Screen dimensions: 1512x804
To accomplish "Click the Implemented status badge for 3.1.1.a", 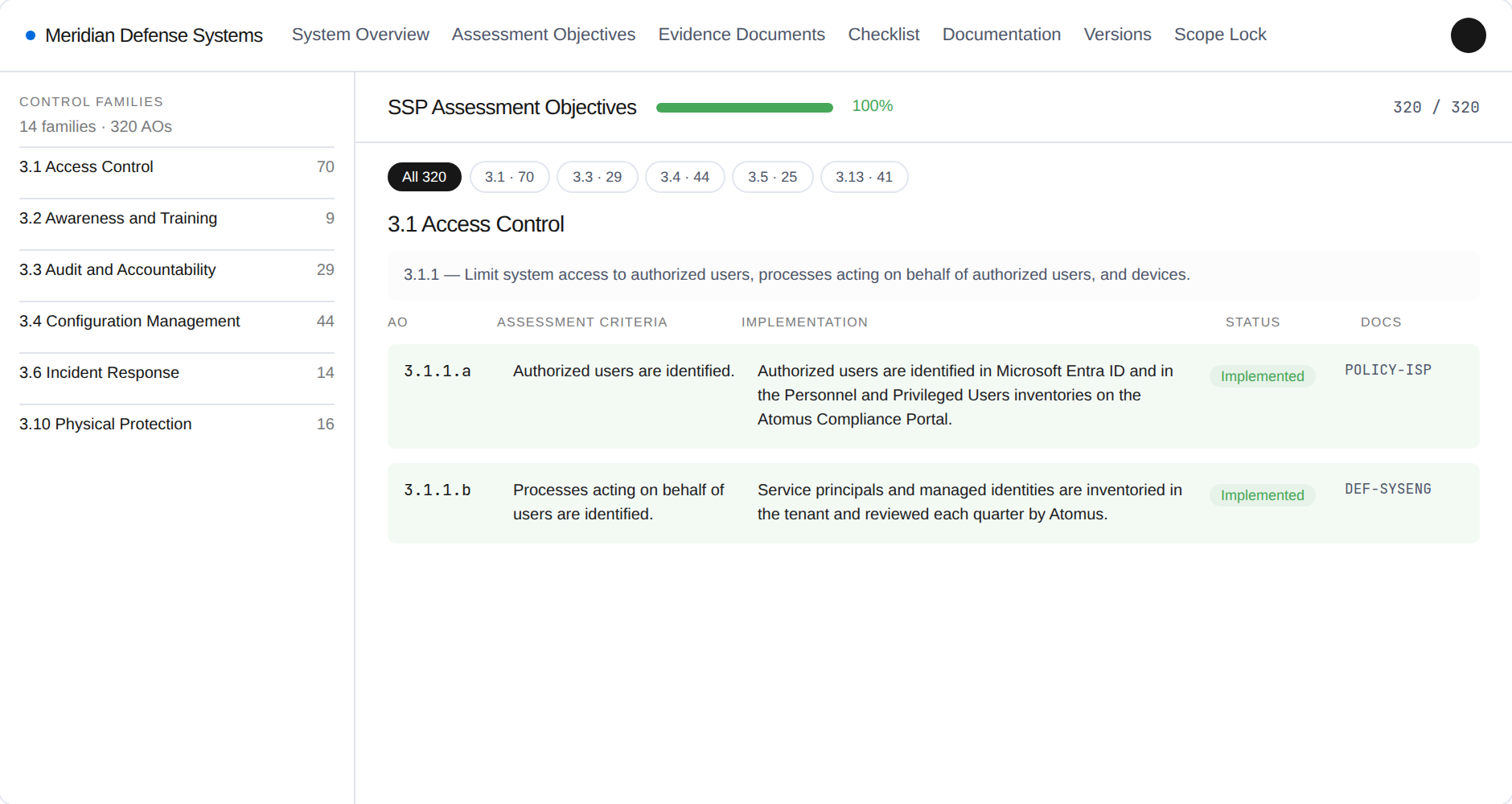I will 1263,376.
